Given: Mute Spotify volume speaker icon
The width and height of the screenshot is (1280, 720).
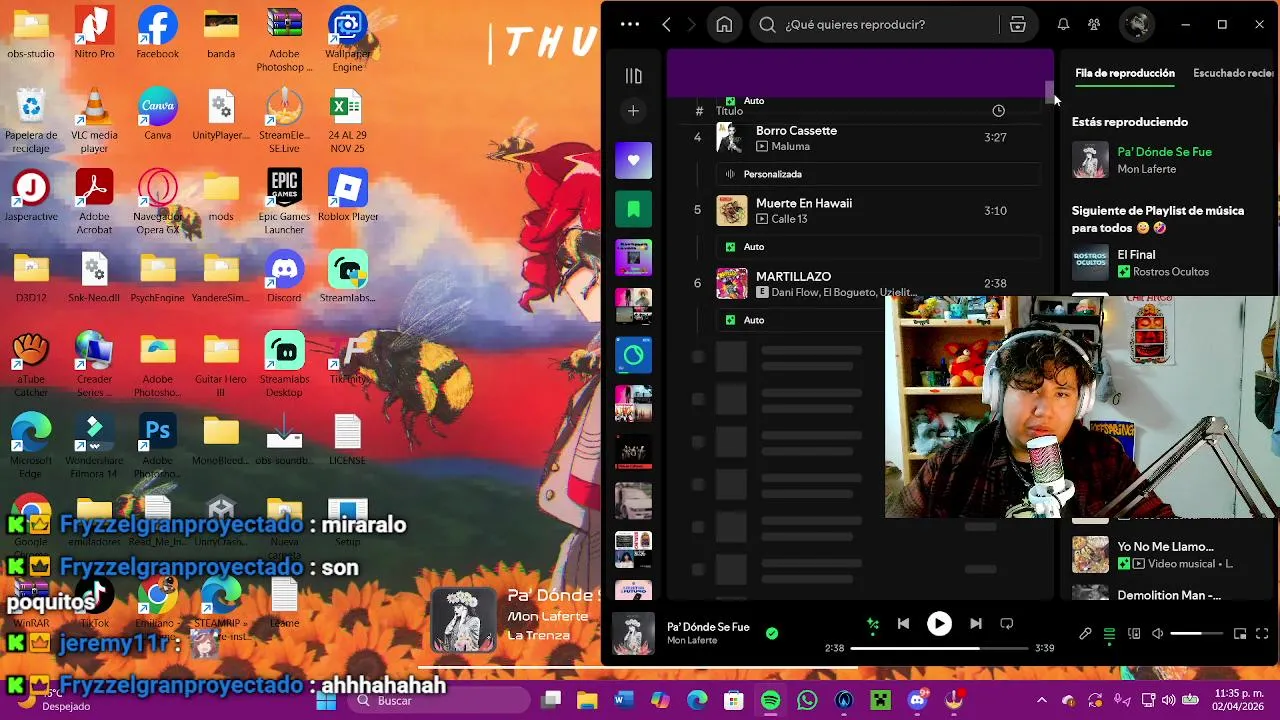Looking at the screenshot, I should pyautogui.click(x=1158, y=634).
